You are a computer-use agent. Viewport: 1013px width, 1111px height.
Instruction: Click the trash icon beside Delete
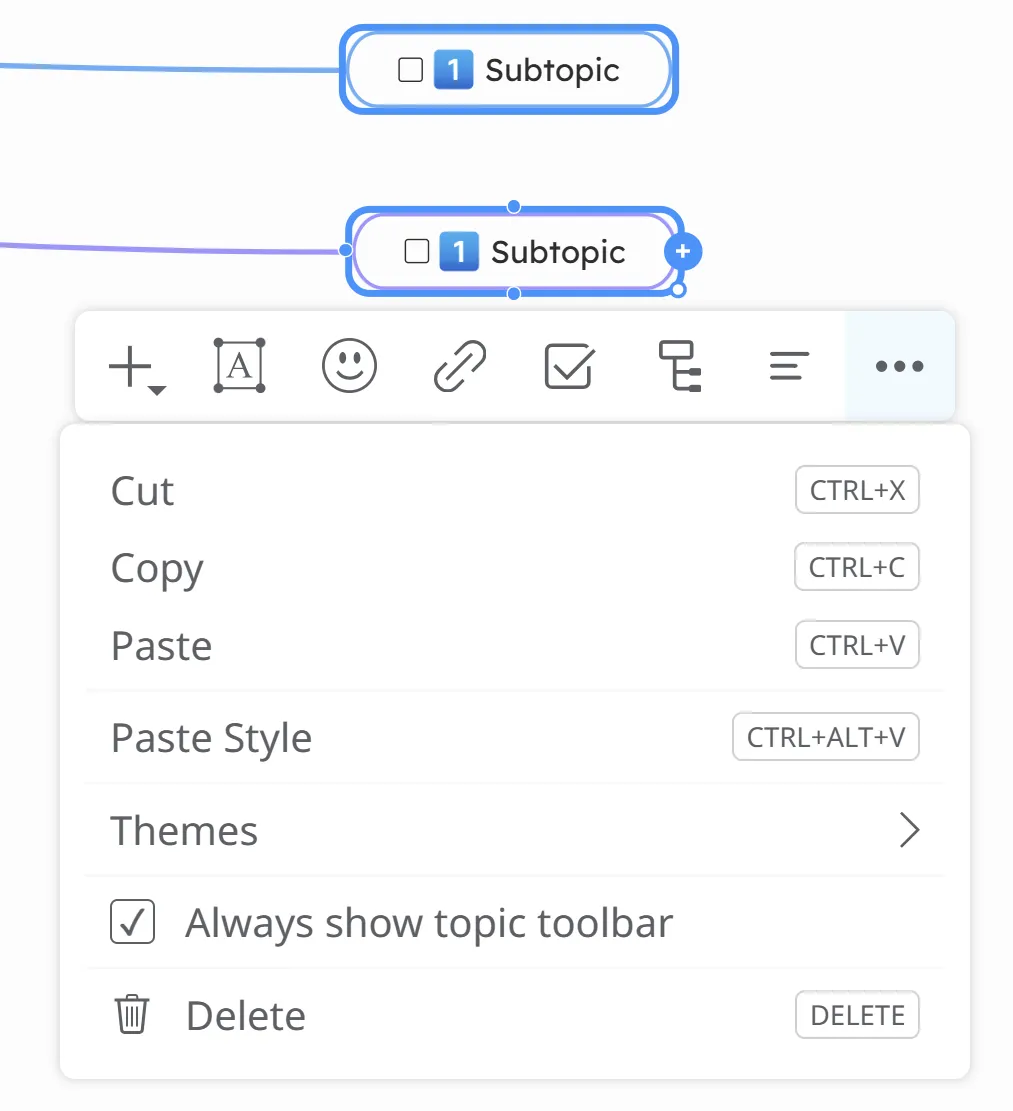coord(132,1015)
